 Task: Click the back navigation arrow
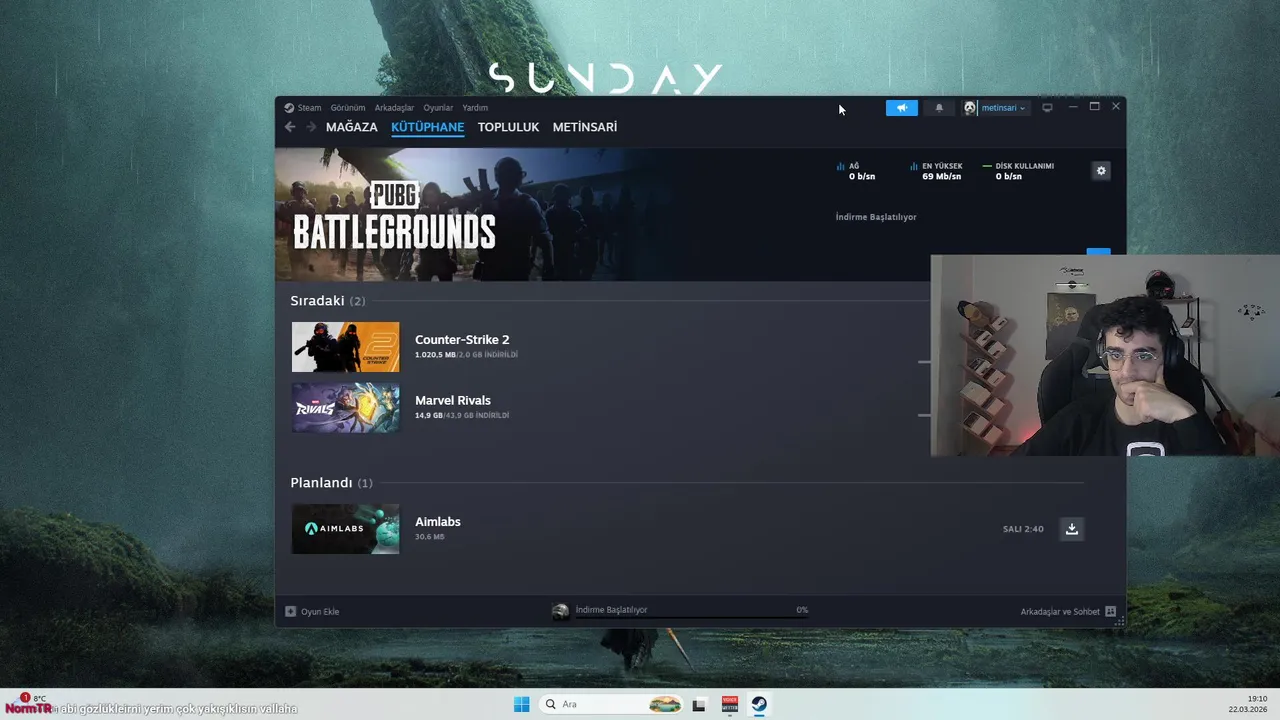tap(290, 127)
